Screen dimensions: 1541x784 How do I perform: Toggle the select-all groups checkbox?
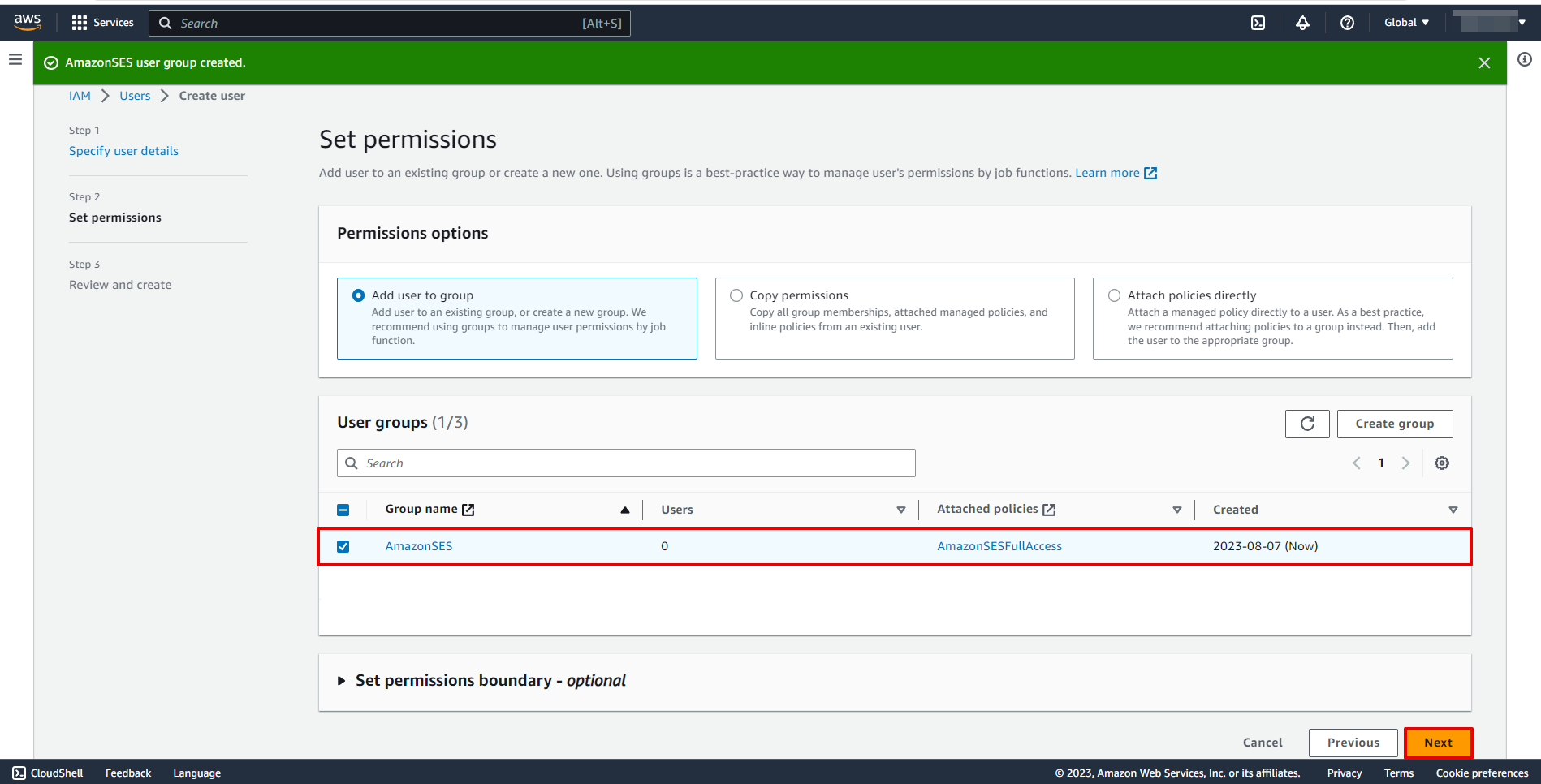(343, 510)
